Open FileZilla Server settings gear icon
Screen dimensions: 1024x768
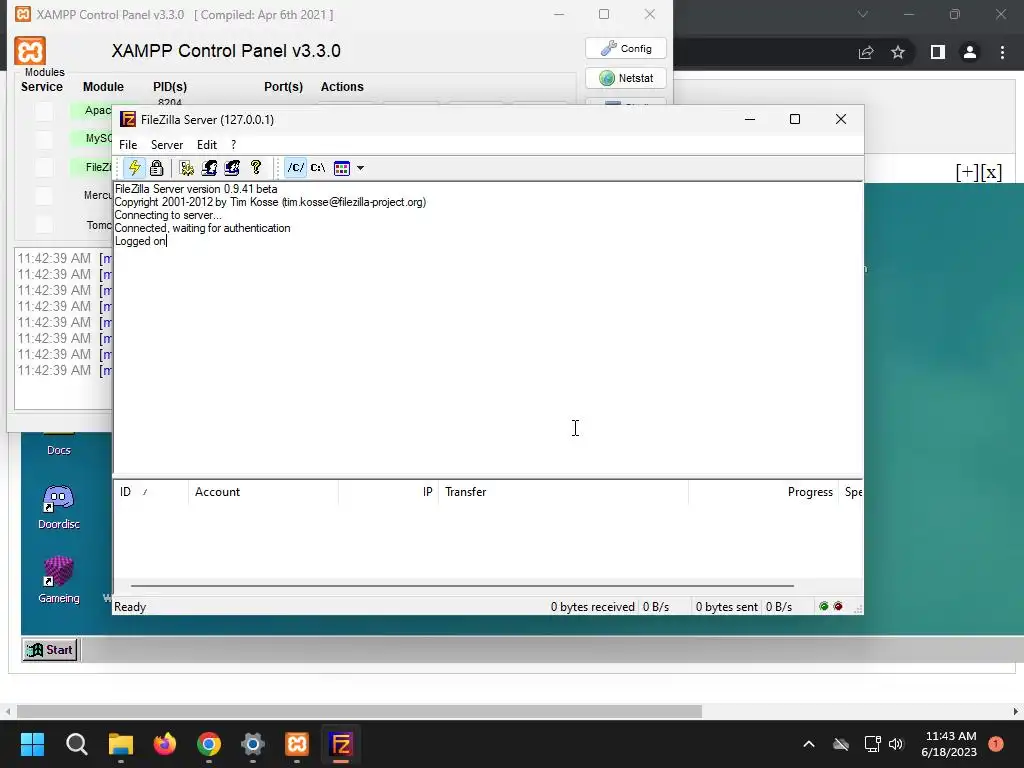tap(187, 168)
